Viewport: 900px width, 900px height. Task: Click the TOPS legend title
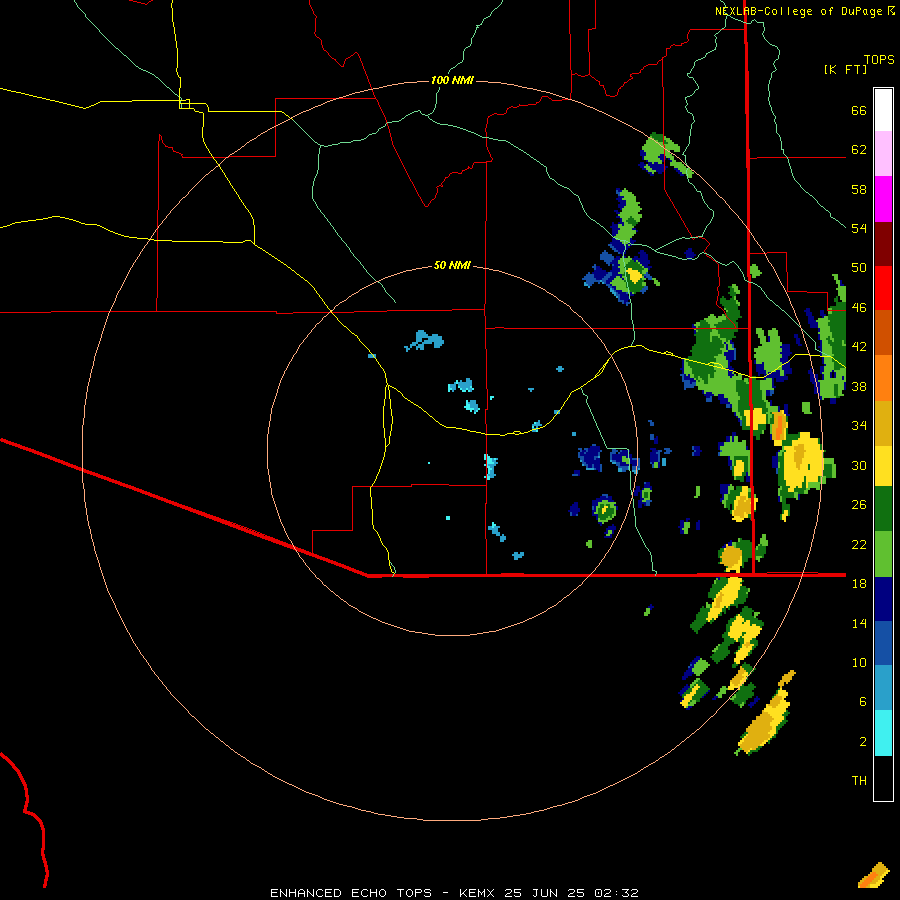(x=879, y=60)
